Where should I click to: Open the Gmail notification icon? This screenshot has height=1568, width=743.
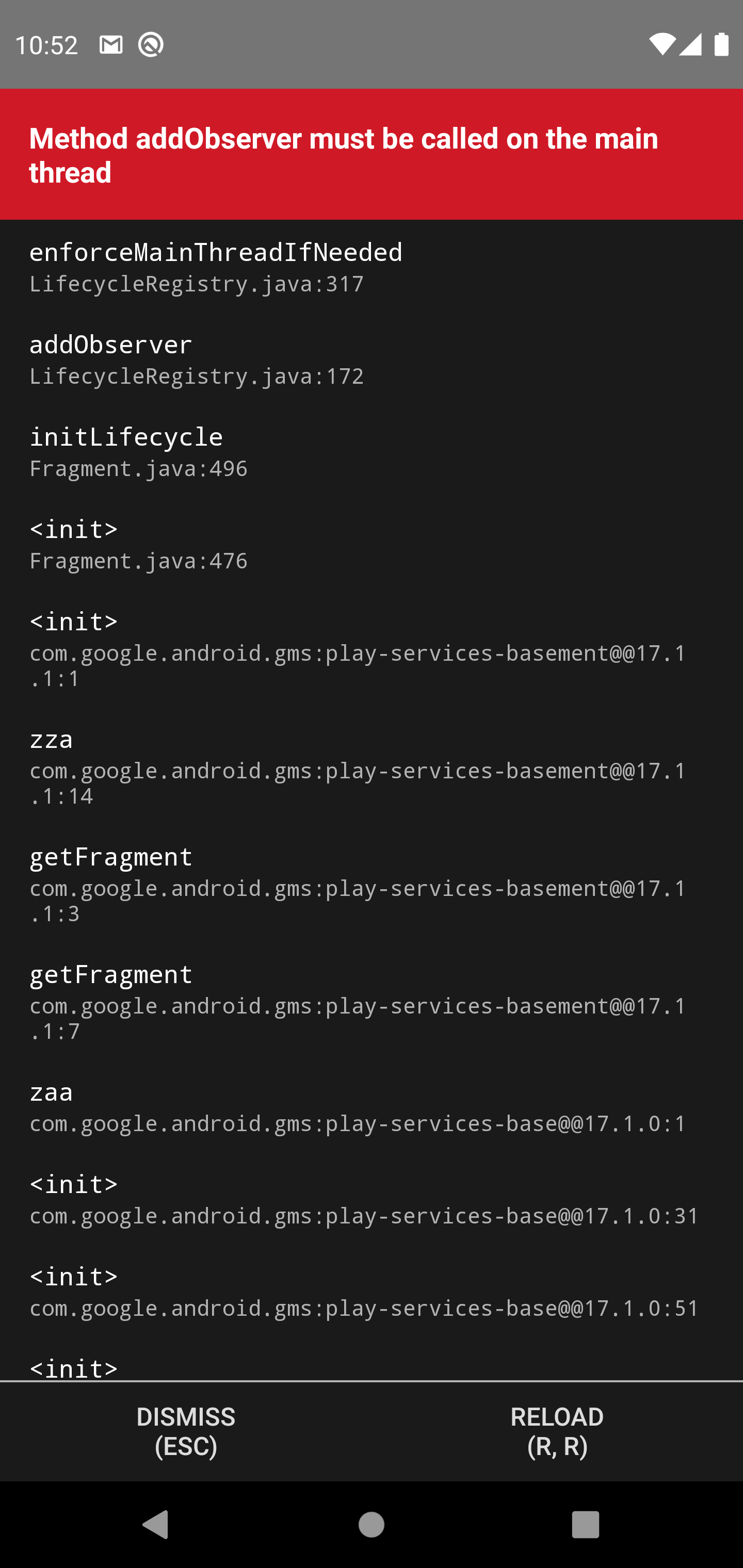pyautogui.click(x=111, y=44)
